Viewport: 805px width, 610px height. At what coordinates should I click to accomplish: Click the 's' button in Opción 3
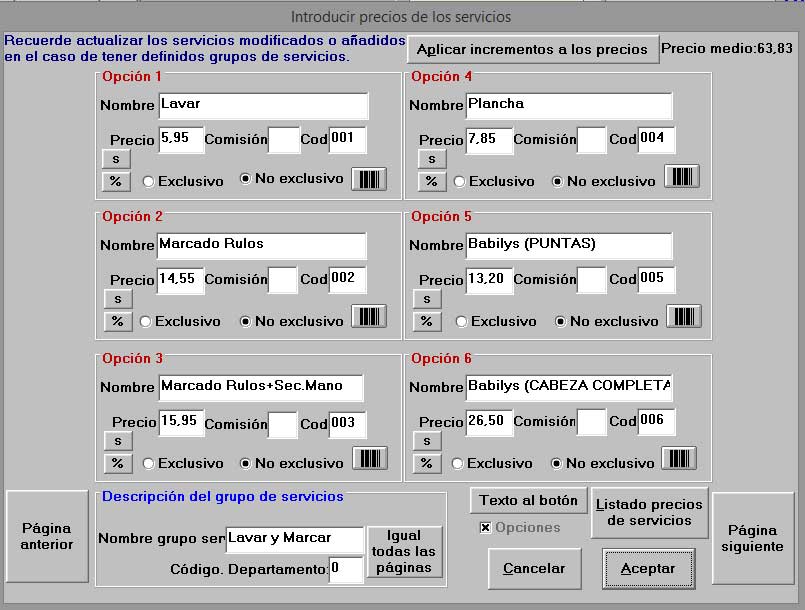pos(118,441)
